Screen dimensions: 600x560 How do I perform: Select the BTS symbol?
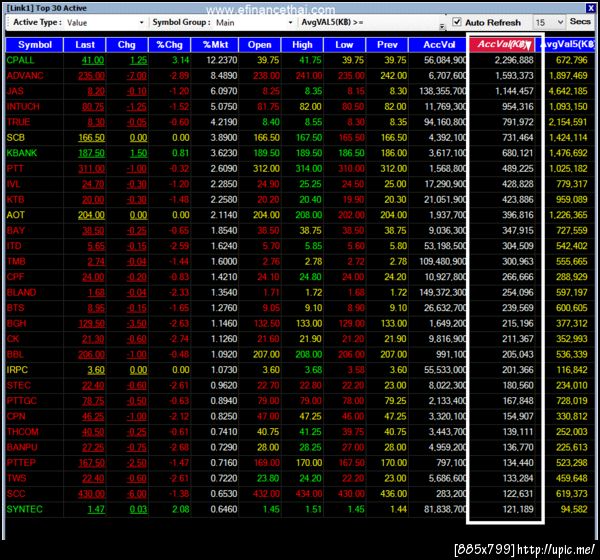(x=16, y=308)
